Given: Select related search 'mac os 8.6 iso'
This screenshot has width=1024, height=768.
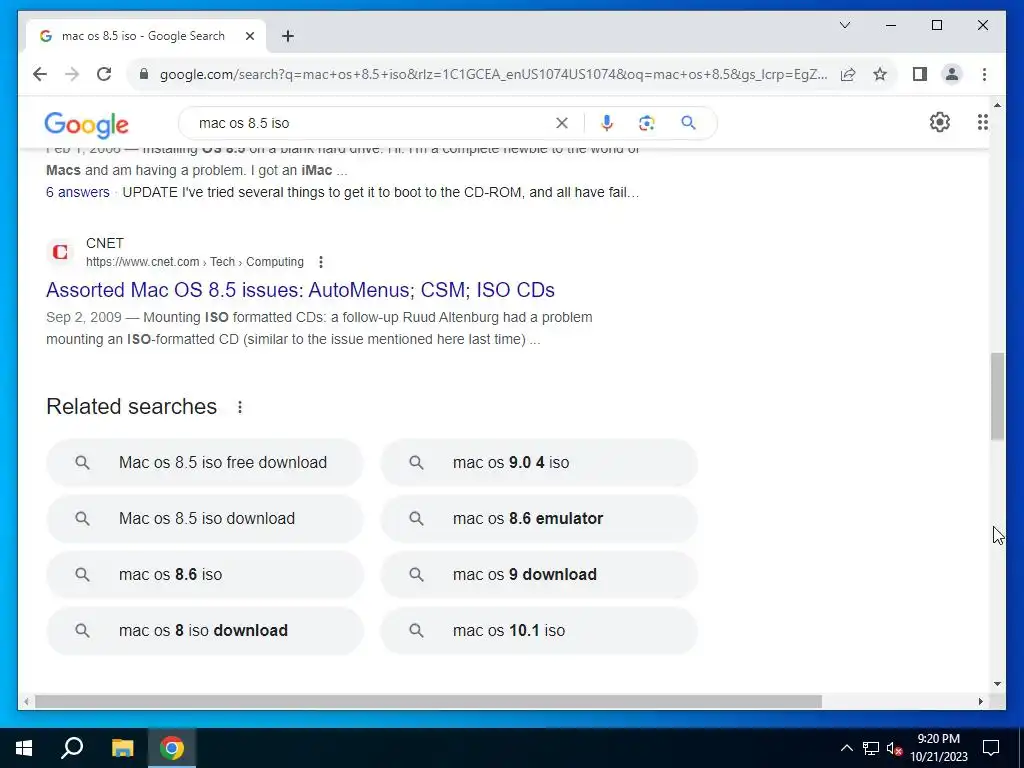Looking at the screenshot, I should 204,575.
